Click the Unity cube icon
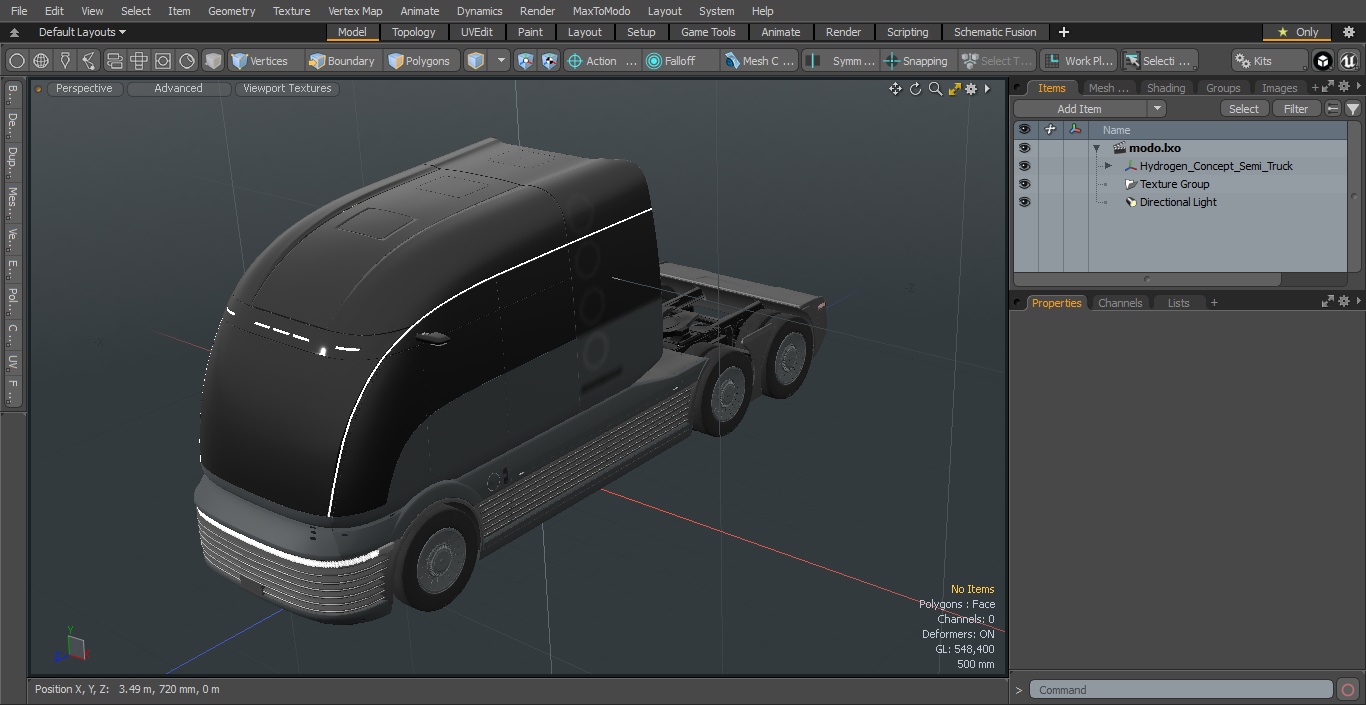Image resolution: width=1366 pixels, height=705 pixels. 1323,61
